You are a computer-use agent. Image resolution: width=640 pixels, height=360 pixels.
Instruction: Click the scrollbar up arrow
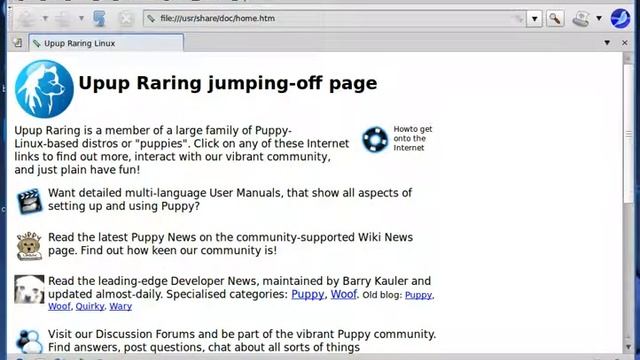(628, 59)
